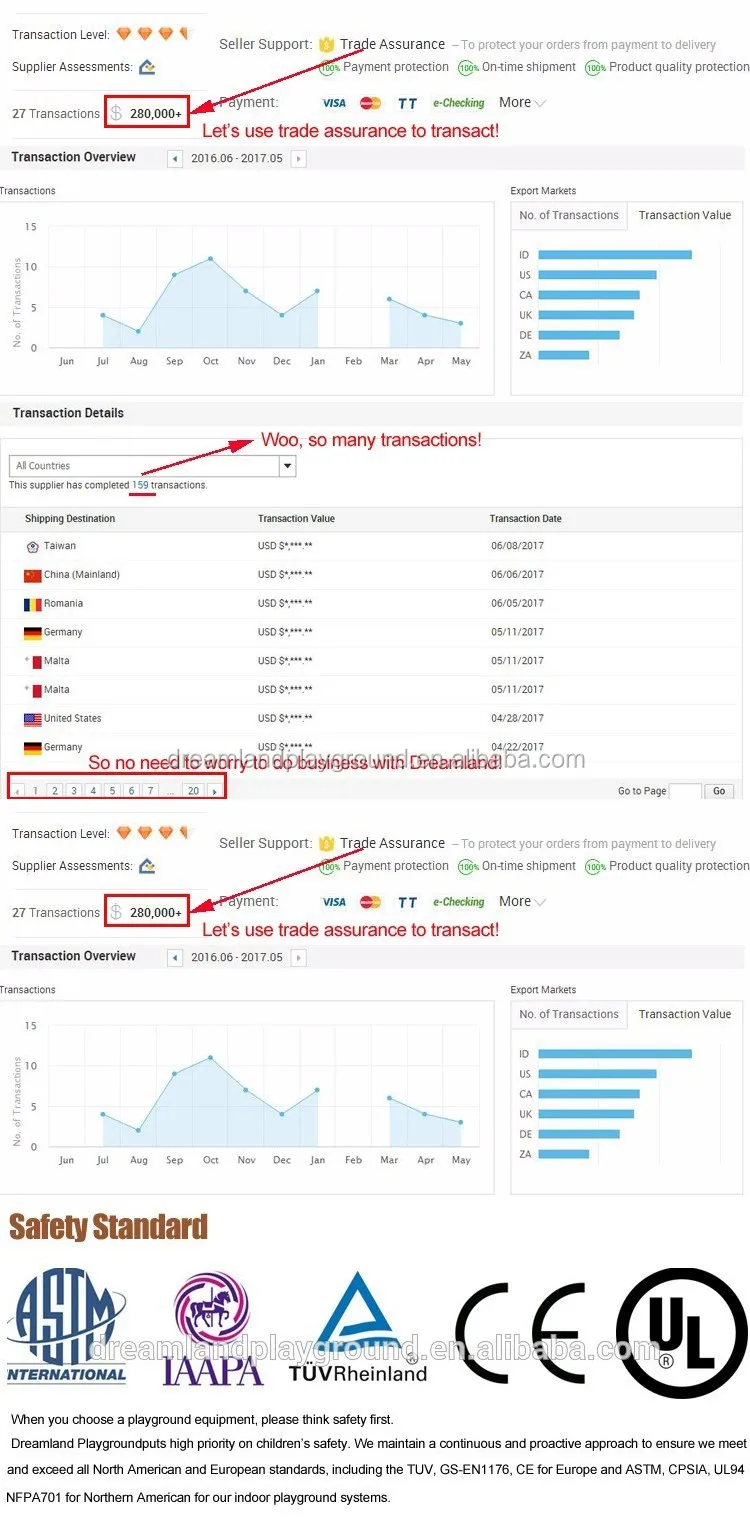
Task: Click the ASTM International logo
Action: 66,1325
